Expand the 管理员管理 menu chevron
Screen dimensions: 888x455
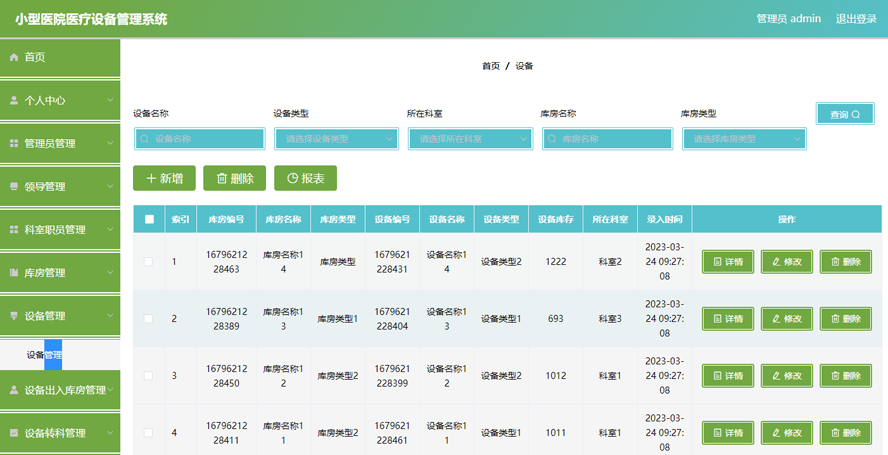tap(110, 143)
